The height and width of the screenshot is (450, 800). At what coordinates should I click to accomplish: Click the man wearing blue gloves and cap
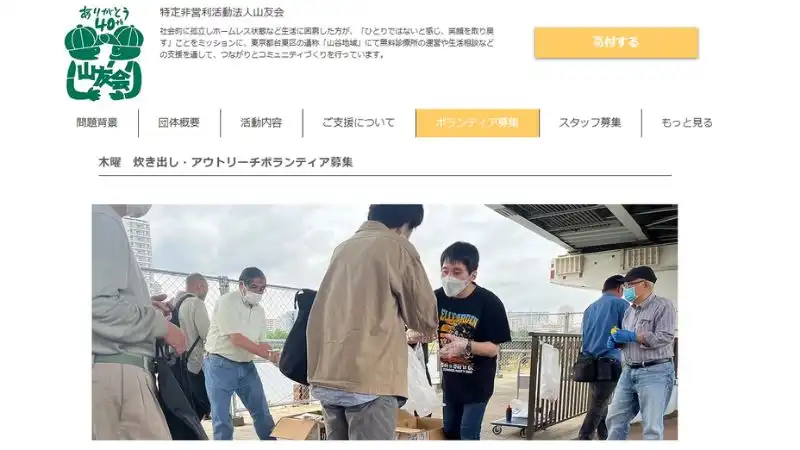click(643, 353)
